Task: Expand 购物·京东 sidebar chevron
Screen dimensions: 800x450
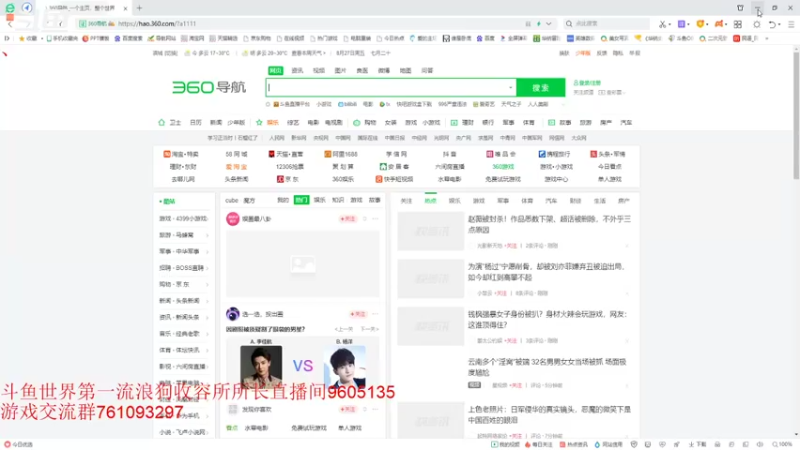Action: click(207, 284)
